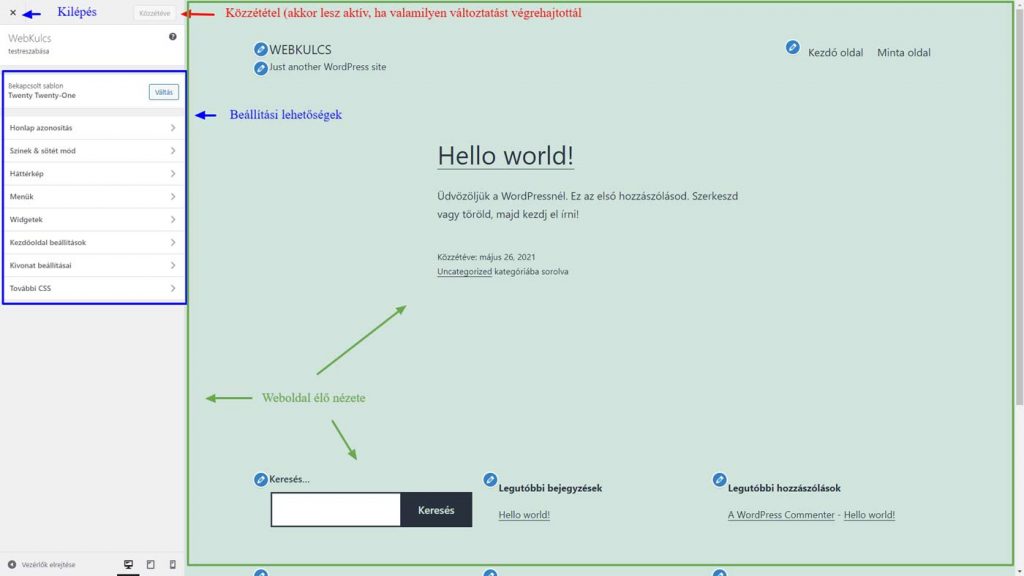Expand the Menük section
The height and width of the screenshot is (576, 1024).
coord(93,196)
